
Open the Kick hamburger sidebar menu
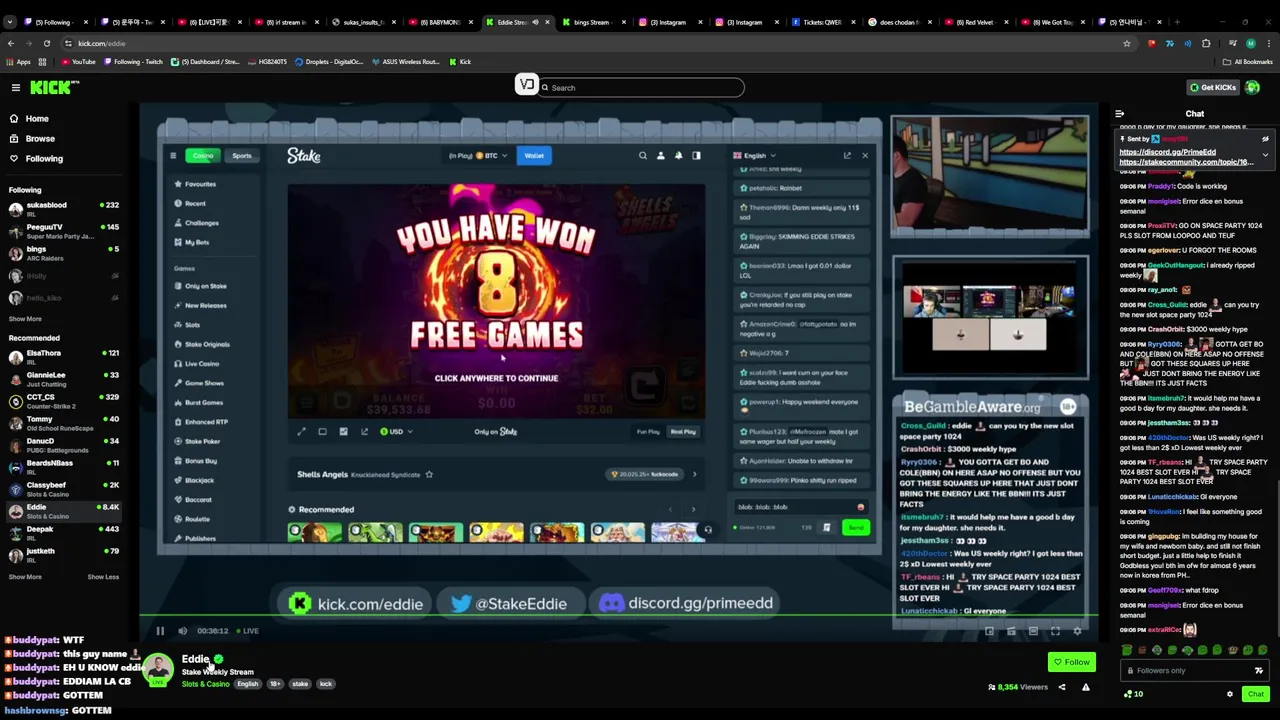pyautogui.click(x=16, y=88)
